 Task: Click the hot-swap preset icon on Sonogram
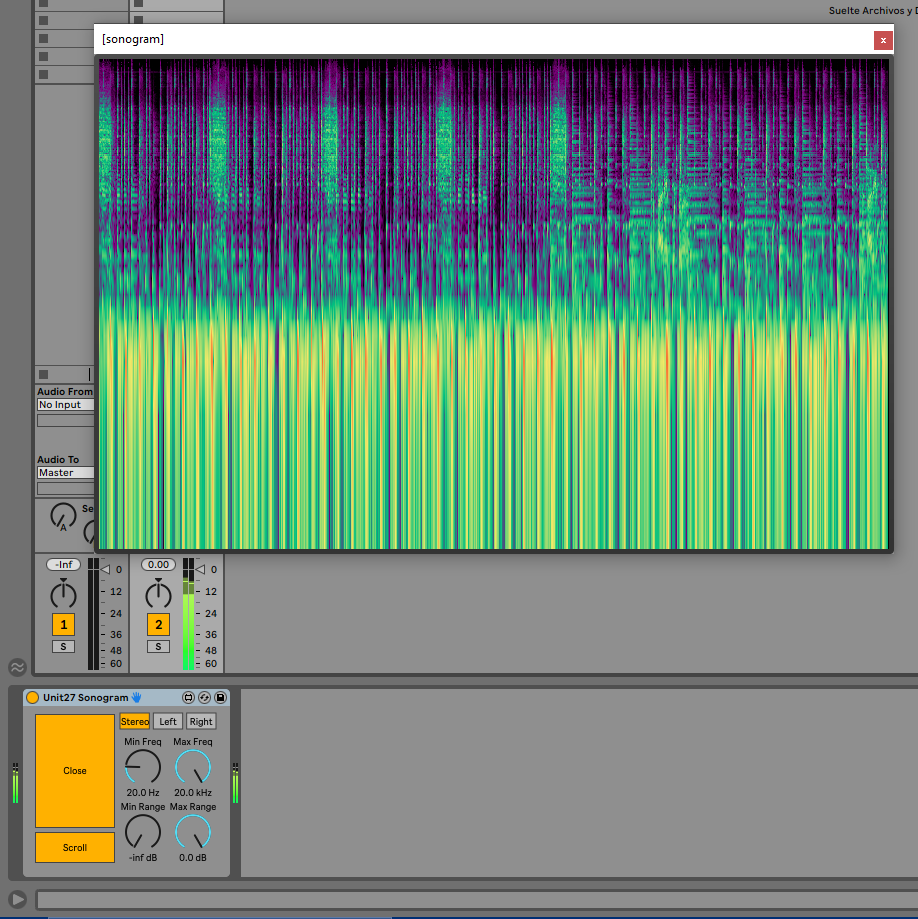pos(204,697)
